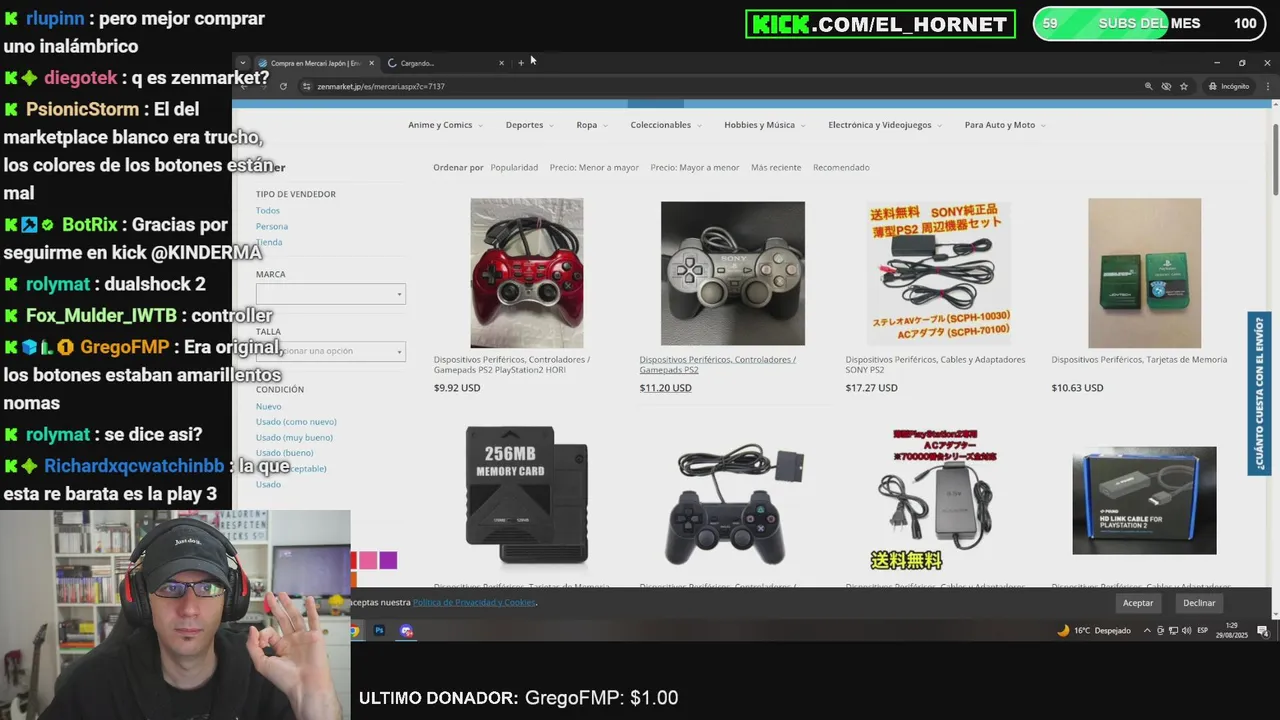Expand the Ropa category menu
The height and width of the screenshot is (720, 1280).
click(591, 125)
